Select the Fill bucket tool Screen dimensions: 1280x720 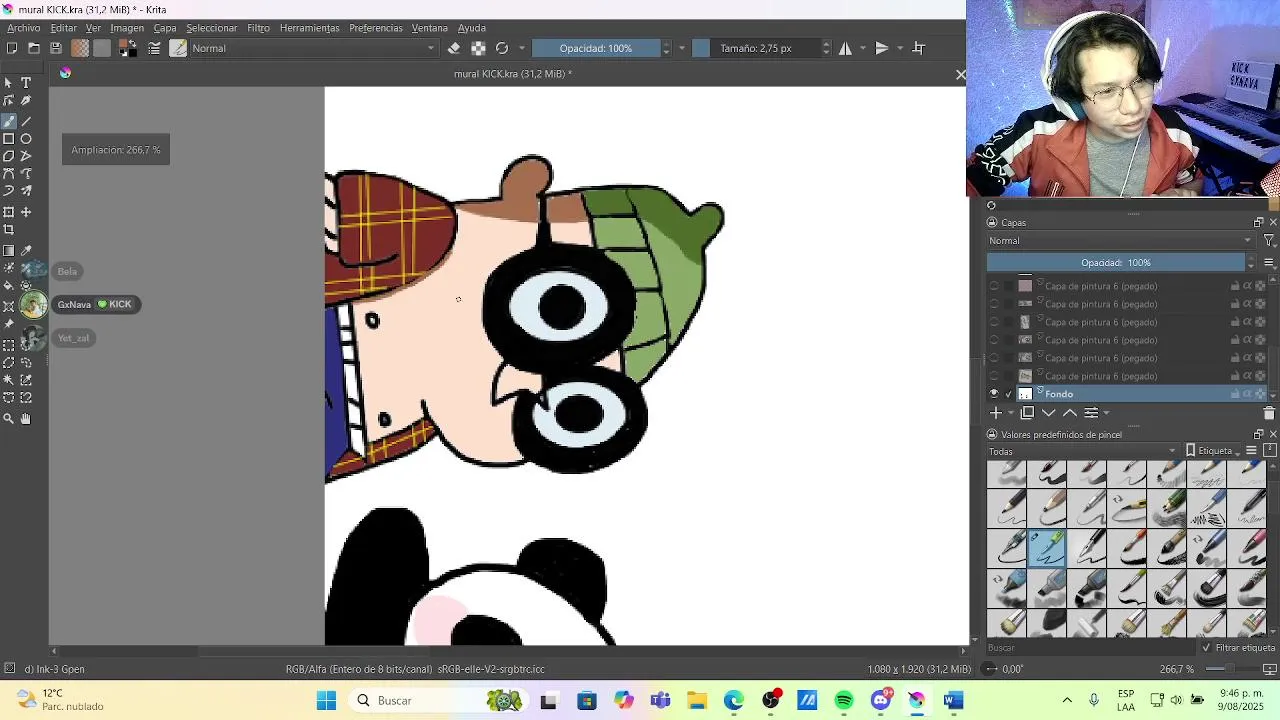9,285
